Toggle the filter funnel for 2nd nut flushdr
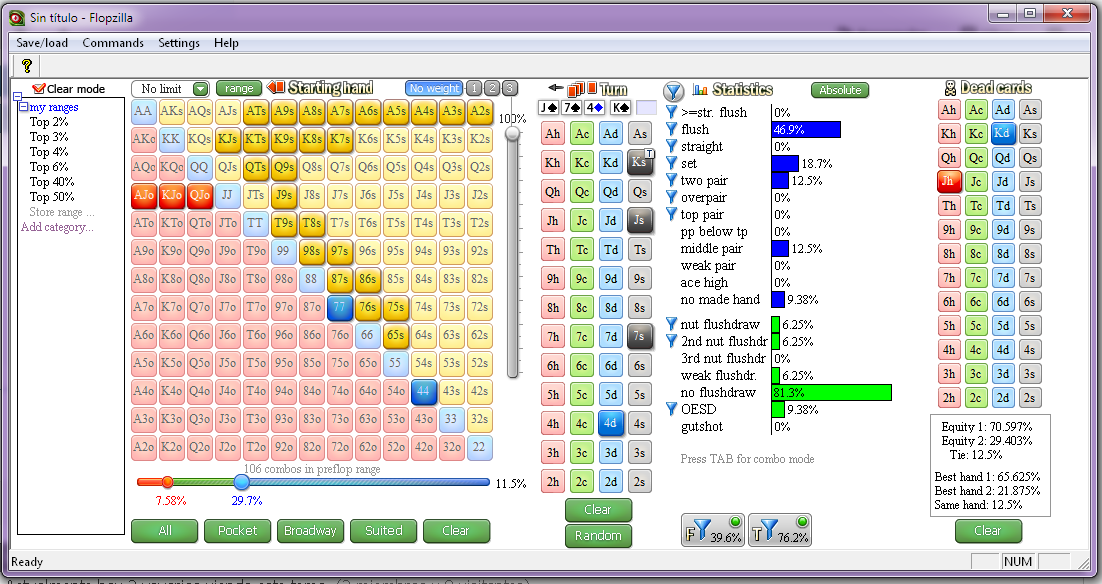This screenshot has width=1102, height=584. [671, 342]
